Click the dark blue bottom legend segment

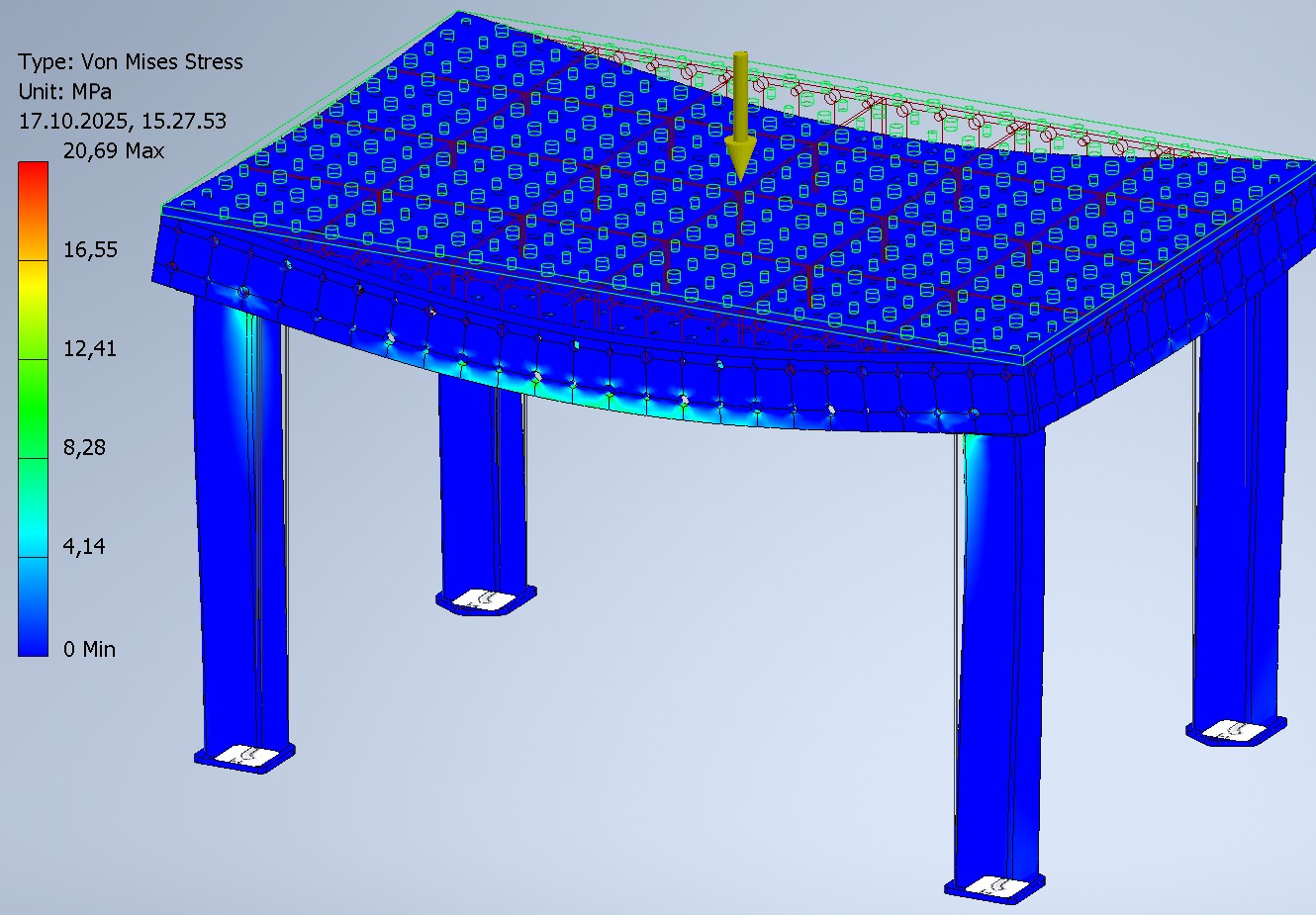click(x=33, y=606)
